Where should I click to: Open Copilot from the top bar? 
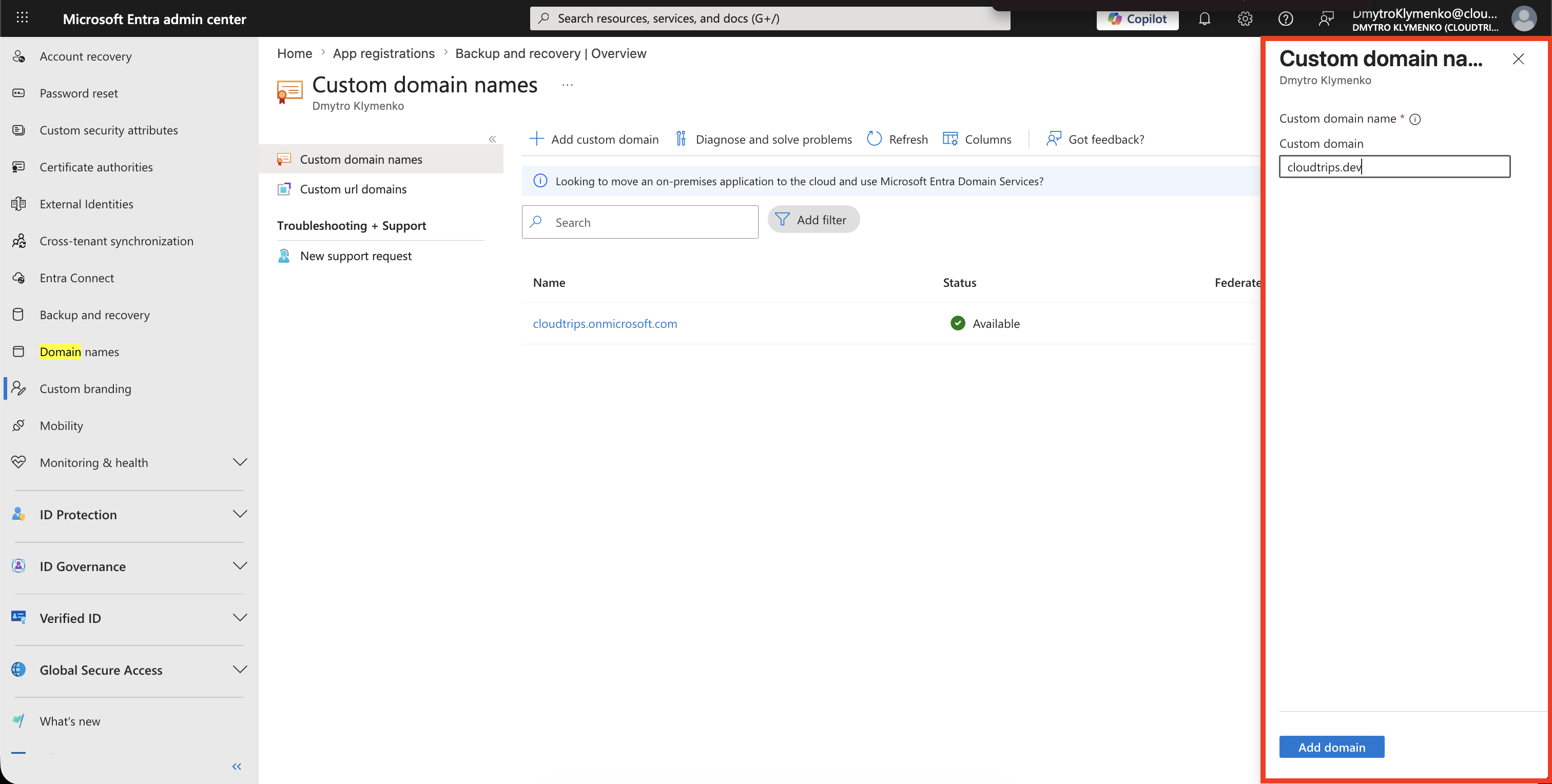click(1137, 18)
